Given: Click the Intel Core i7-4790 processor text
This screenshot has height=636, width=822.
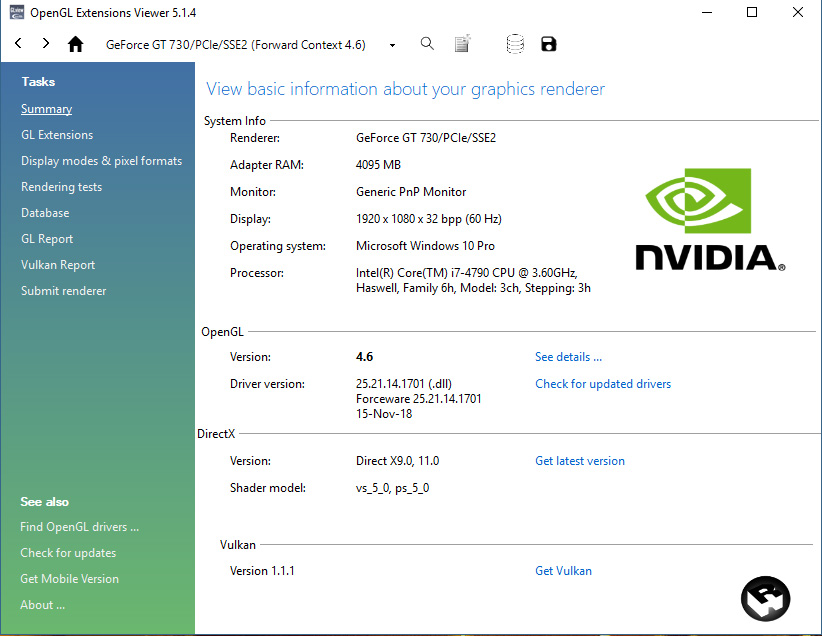Looking at the screenshot, I should (473, 281).
